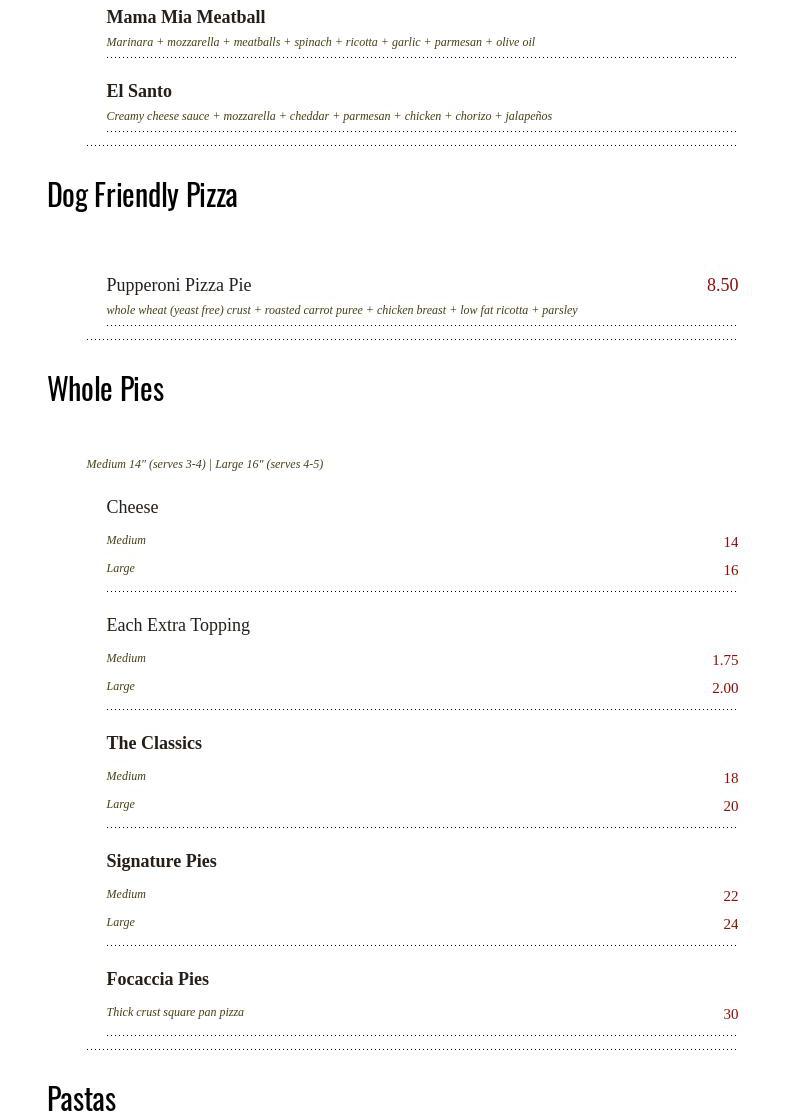Image resolution: width=785 pixels, height=1116 pixels.
Task: Click the 14 price for medium Cheese
Action: pos(730,542)
